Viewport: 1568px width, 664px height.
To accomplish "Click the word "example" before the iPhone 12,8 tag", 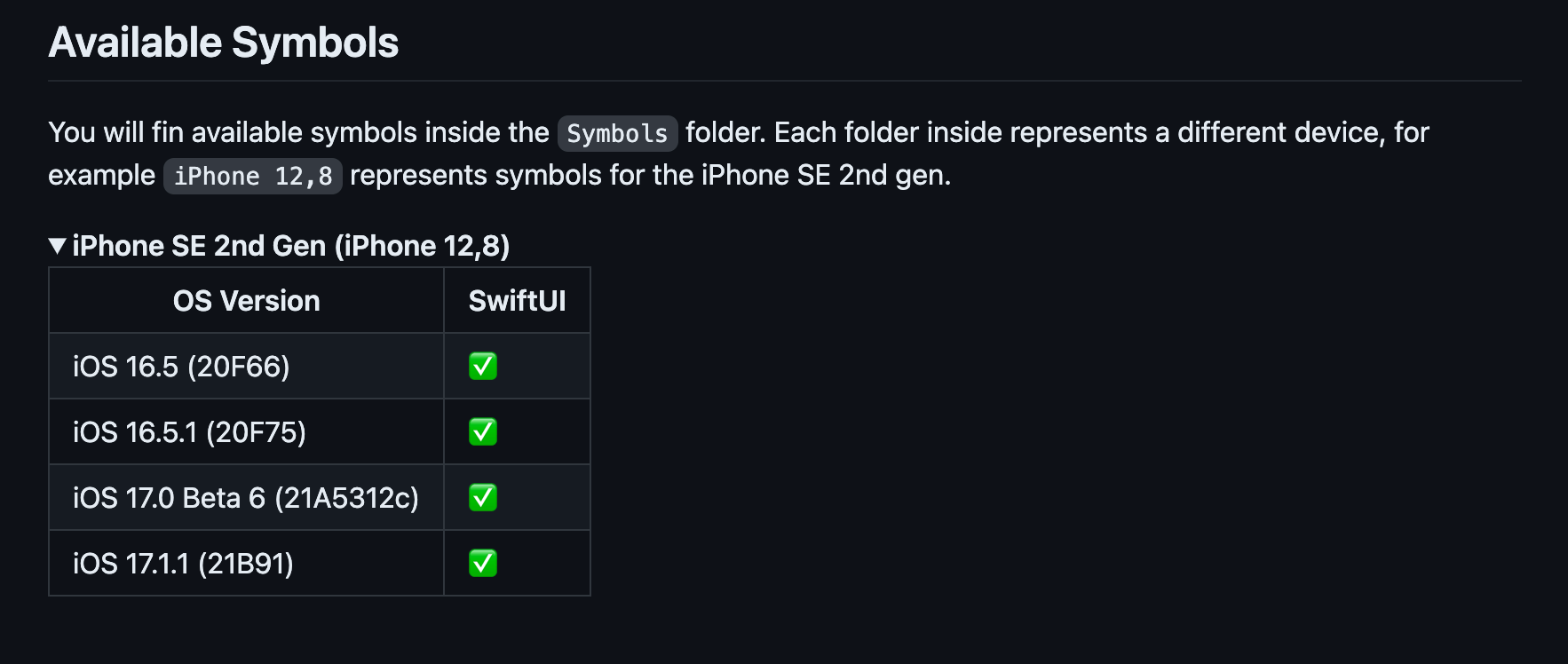I will (101, 175).
